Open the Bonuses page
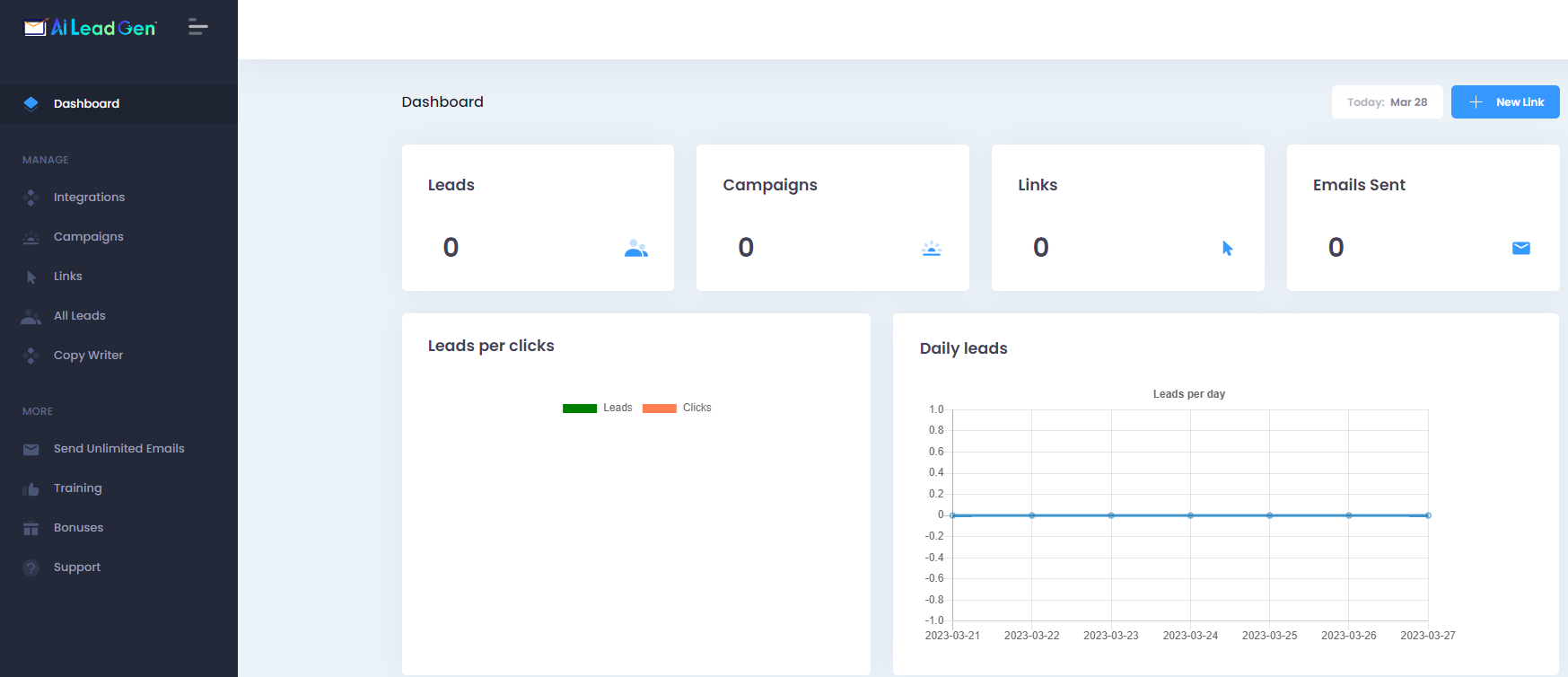 point(118,528)
